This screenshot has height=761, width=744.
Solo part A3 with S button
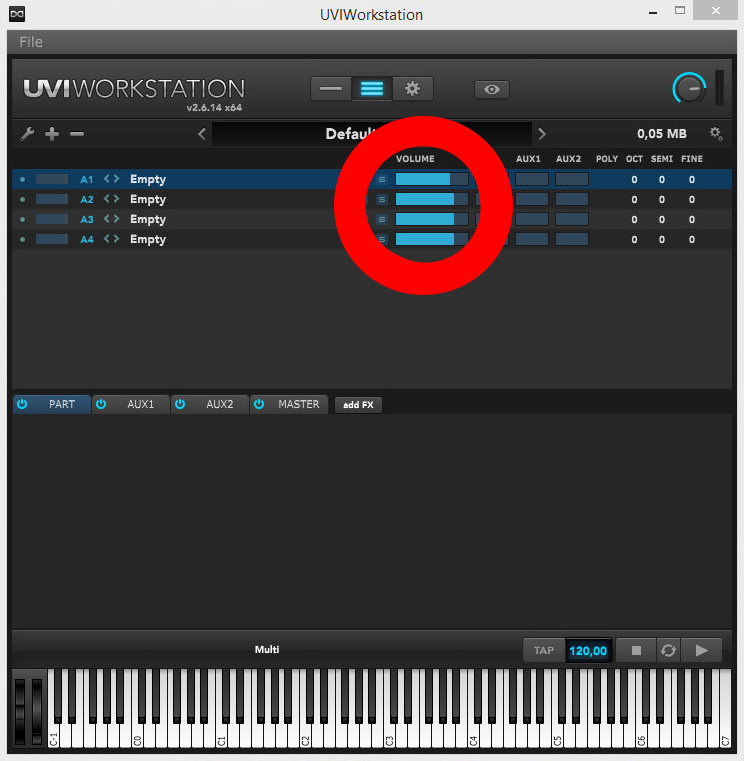tap(382, 219)
